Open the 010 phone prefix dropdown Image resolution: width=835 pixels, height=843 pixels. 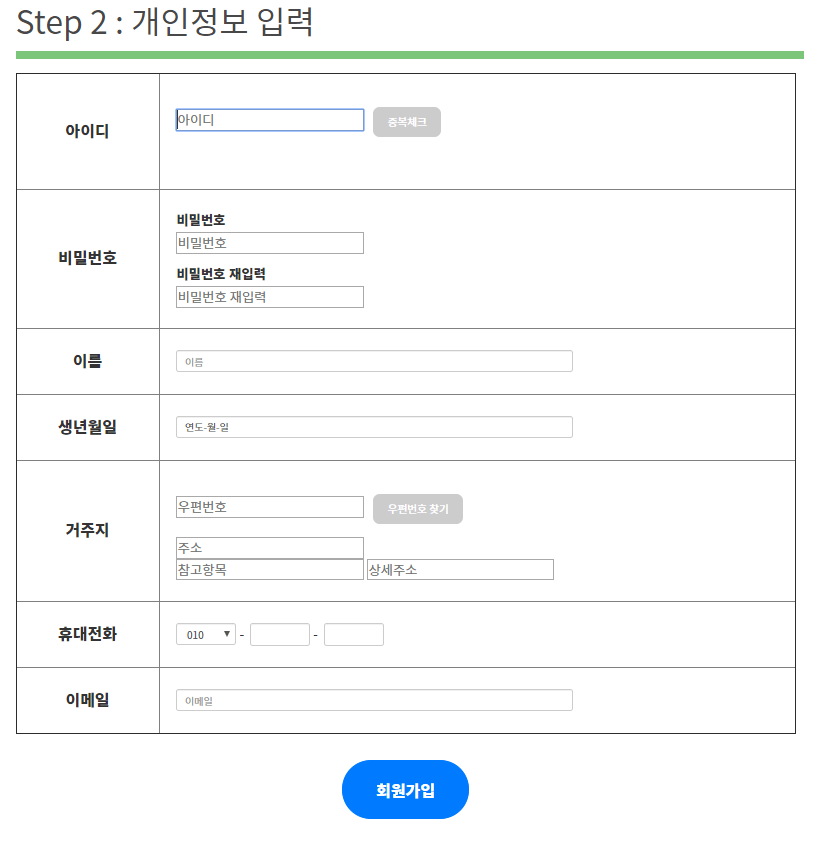[205, 633]
